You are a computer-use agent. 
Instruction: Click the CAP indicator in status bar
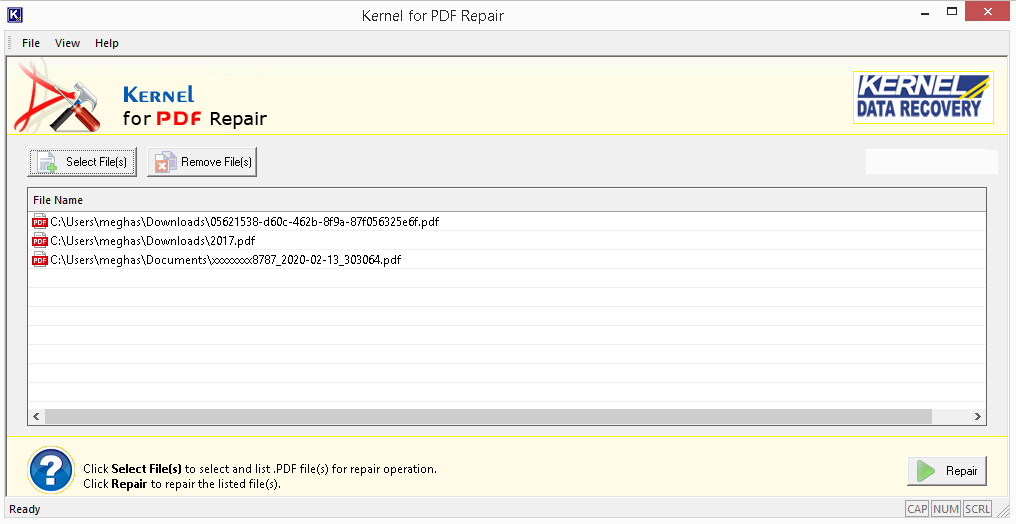click(x=917, y=509)
